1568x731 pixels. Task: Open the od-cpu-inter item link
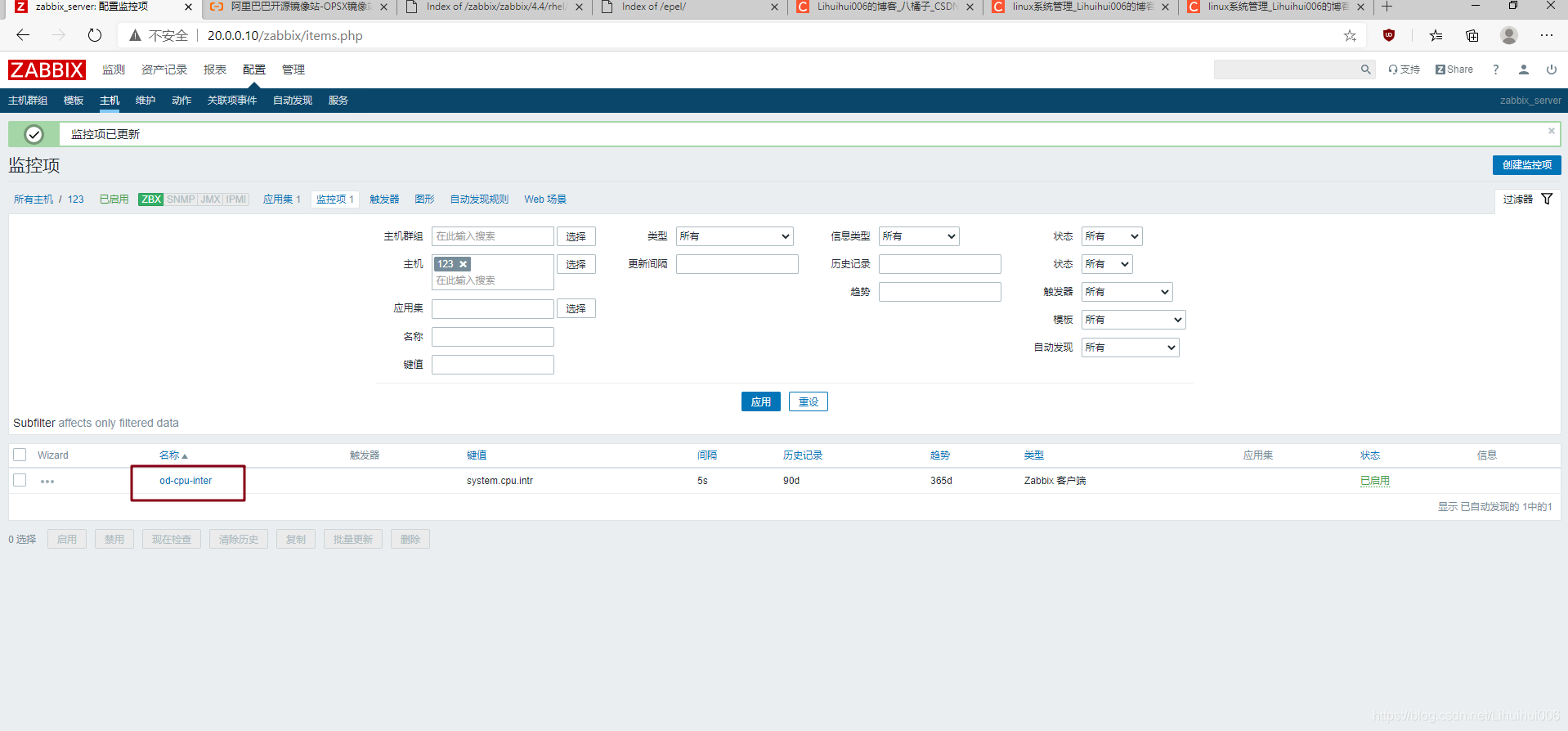click(186, 481)
